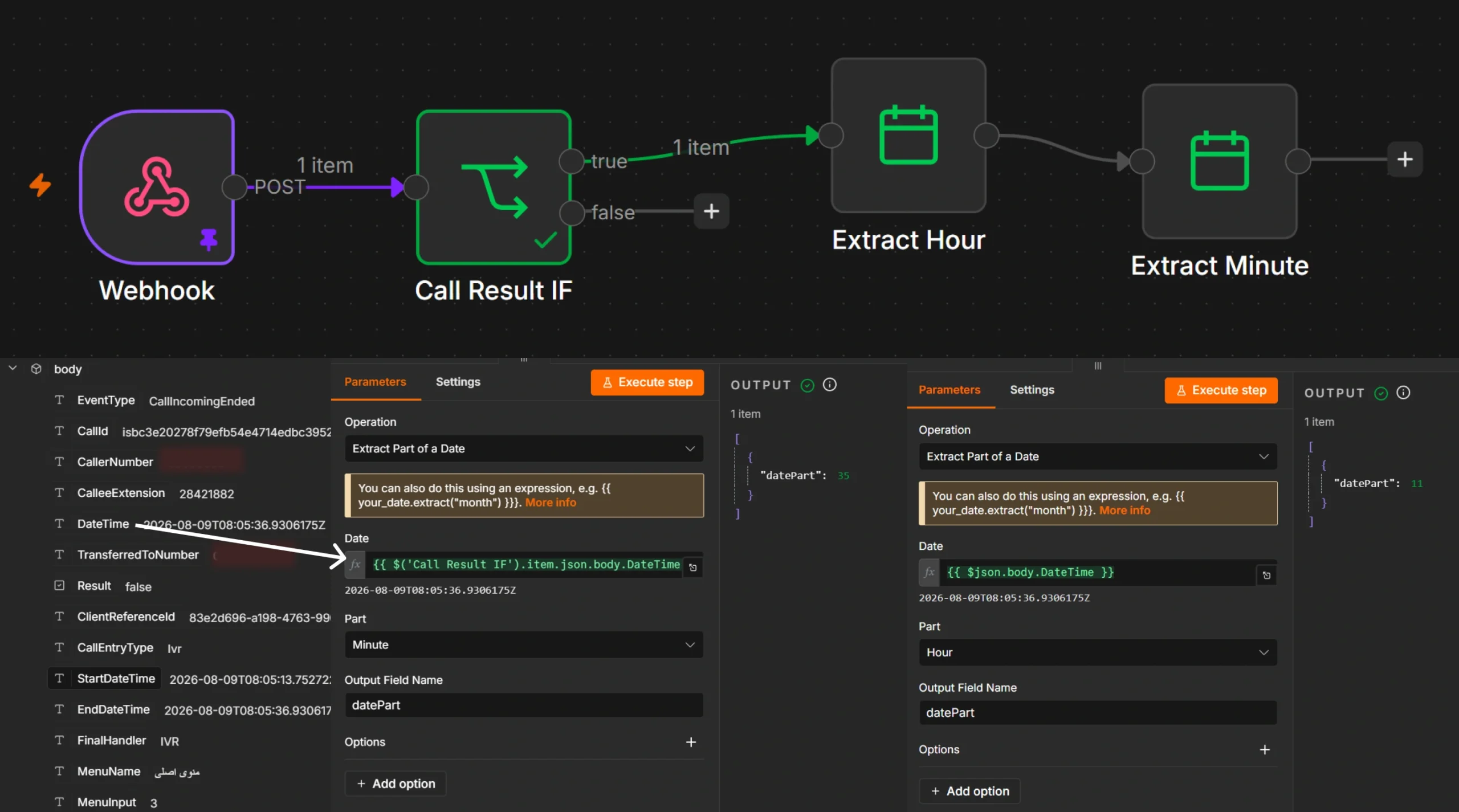The image size is (1459, 812).
Task: Switch to Parameters tab in right panel
Action: [949, 390]
